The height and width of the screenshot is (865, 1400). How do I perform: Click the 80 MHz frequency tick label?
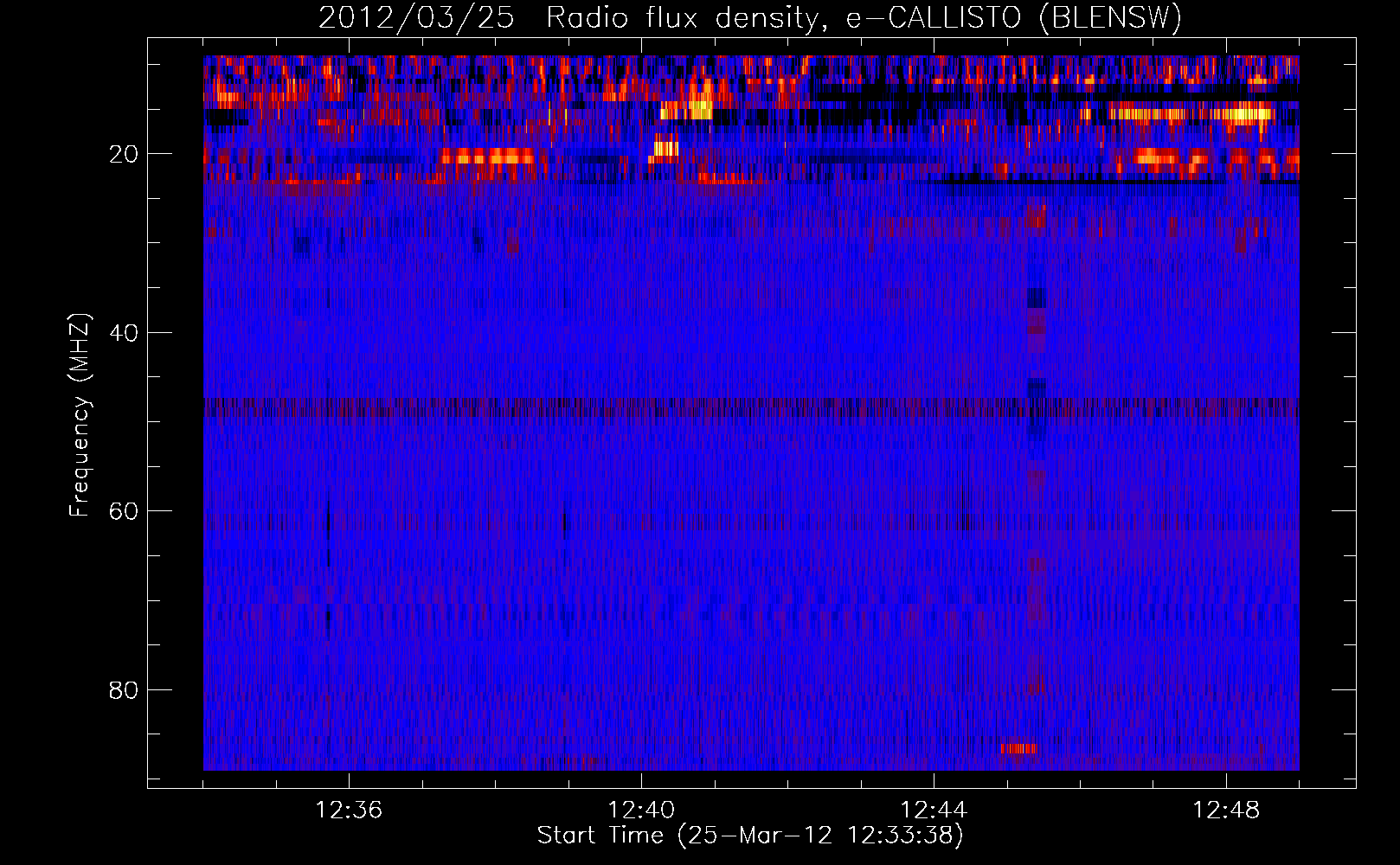[x=124, y=690]
